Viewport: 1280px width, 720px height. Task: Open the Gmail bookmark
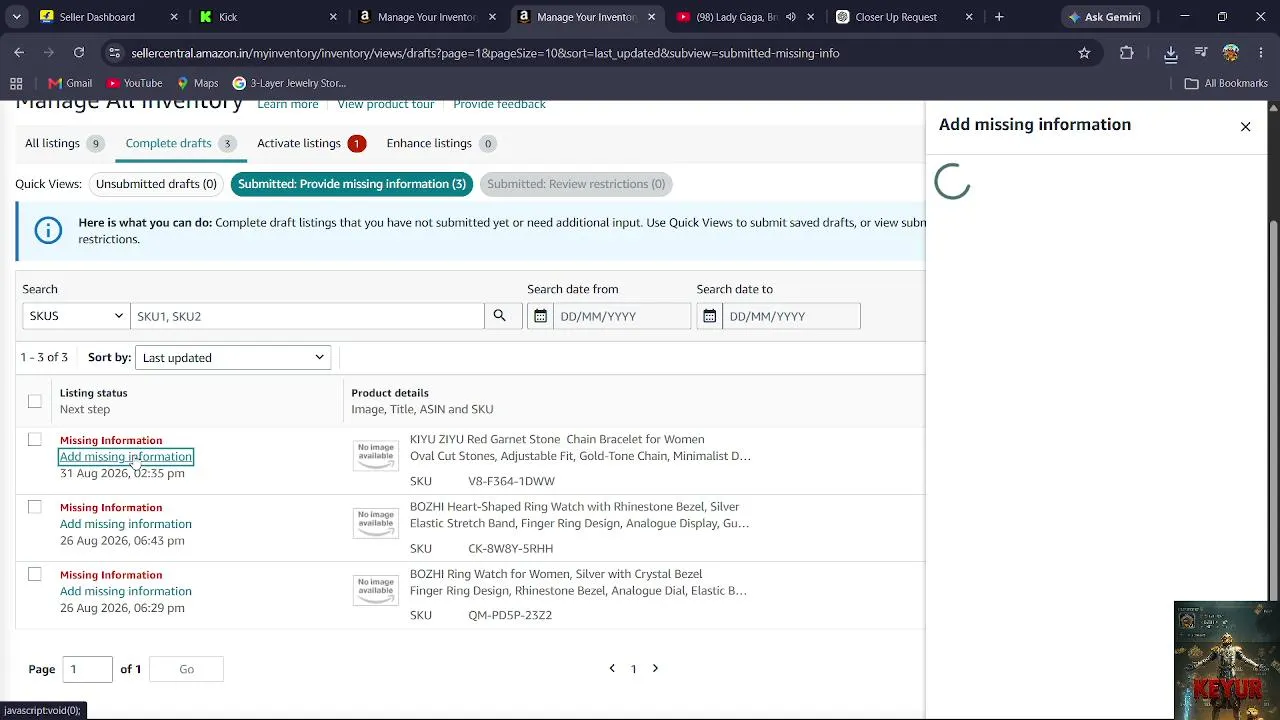70,83
